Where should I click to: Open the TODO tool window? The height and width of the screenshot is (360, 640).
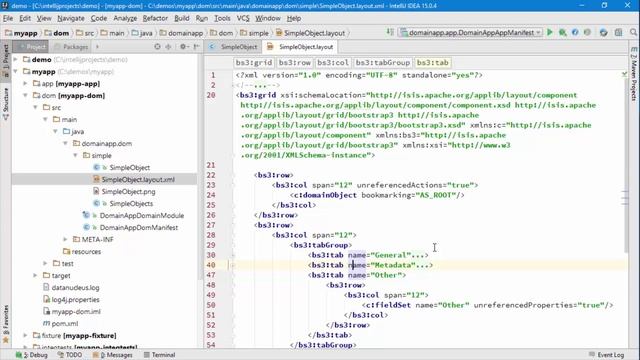pos(70,355)
